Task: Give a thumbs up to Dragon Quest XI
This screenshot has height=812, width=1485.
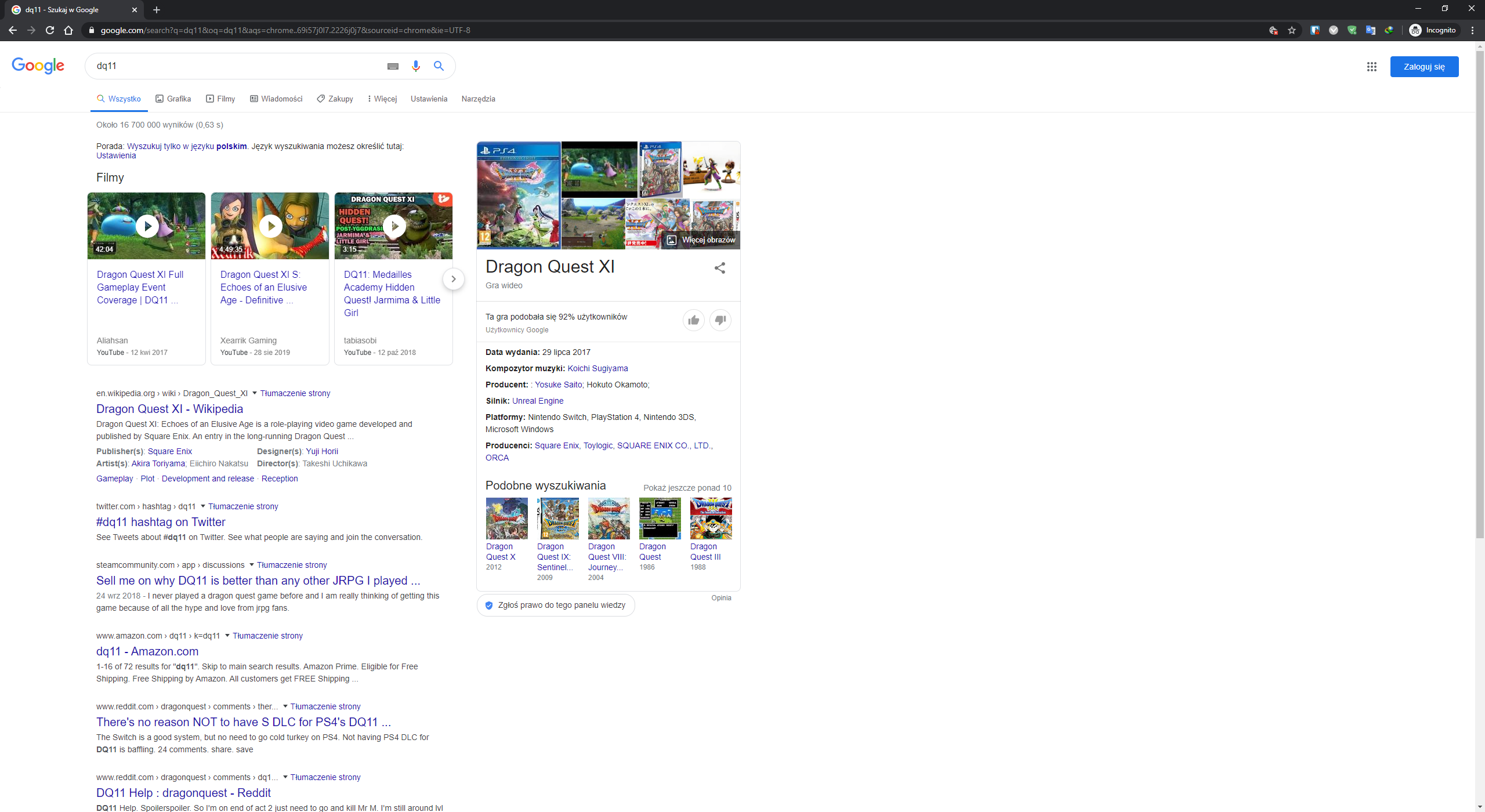Action: tap(694, 320)
